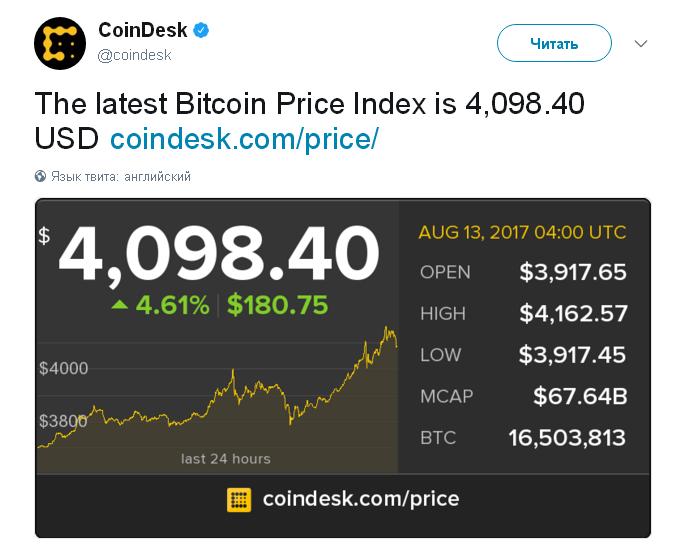The height and width of the screenshot is (552, 685).
Task: Open the coindesk.com/price/ link in tweet text
Action: click(244, 138)
